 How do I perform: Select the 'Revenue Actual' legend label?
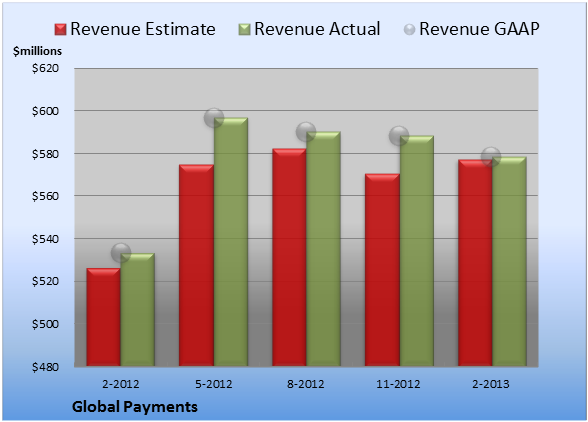317,29
